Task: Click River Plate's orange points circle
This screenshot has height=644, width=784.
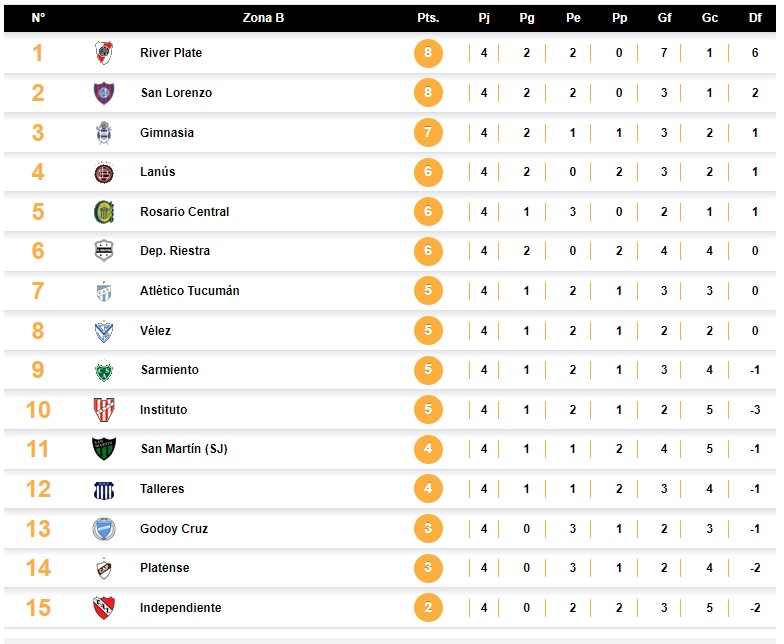Action: pyautogui.click(x=428, y=52)
